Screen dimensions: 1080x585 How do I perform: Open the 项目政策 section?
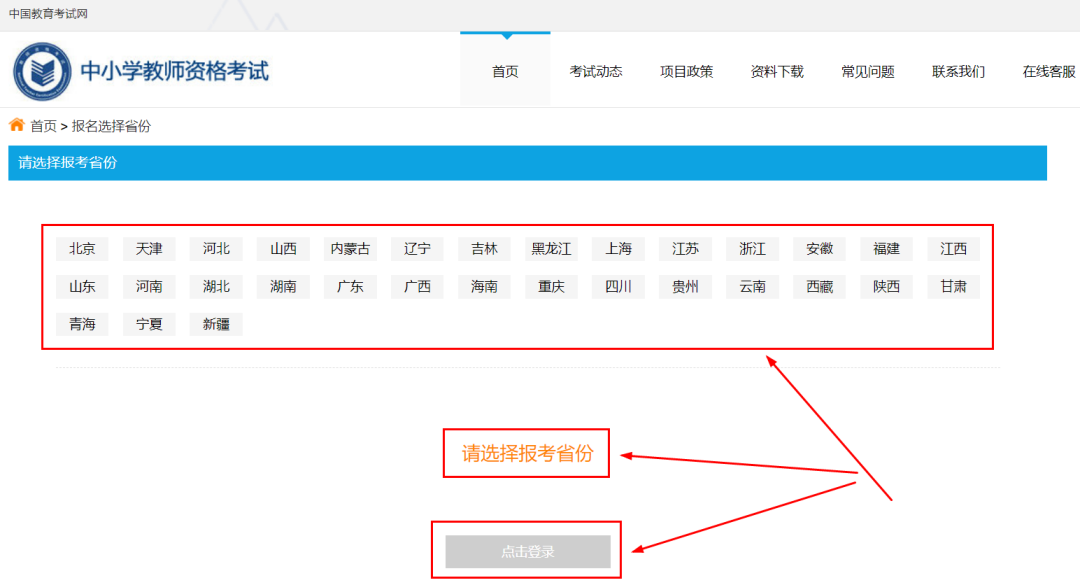click(687, 71)
